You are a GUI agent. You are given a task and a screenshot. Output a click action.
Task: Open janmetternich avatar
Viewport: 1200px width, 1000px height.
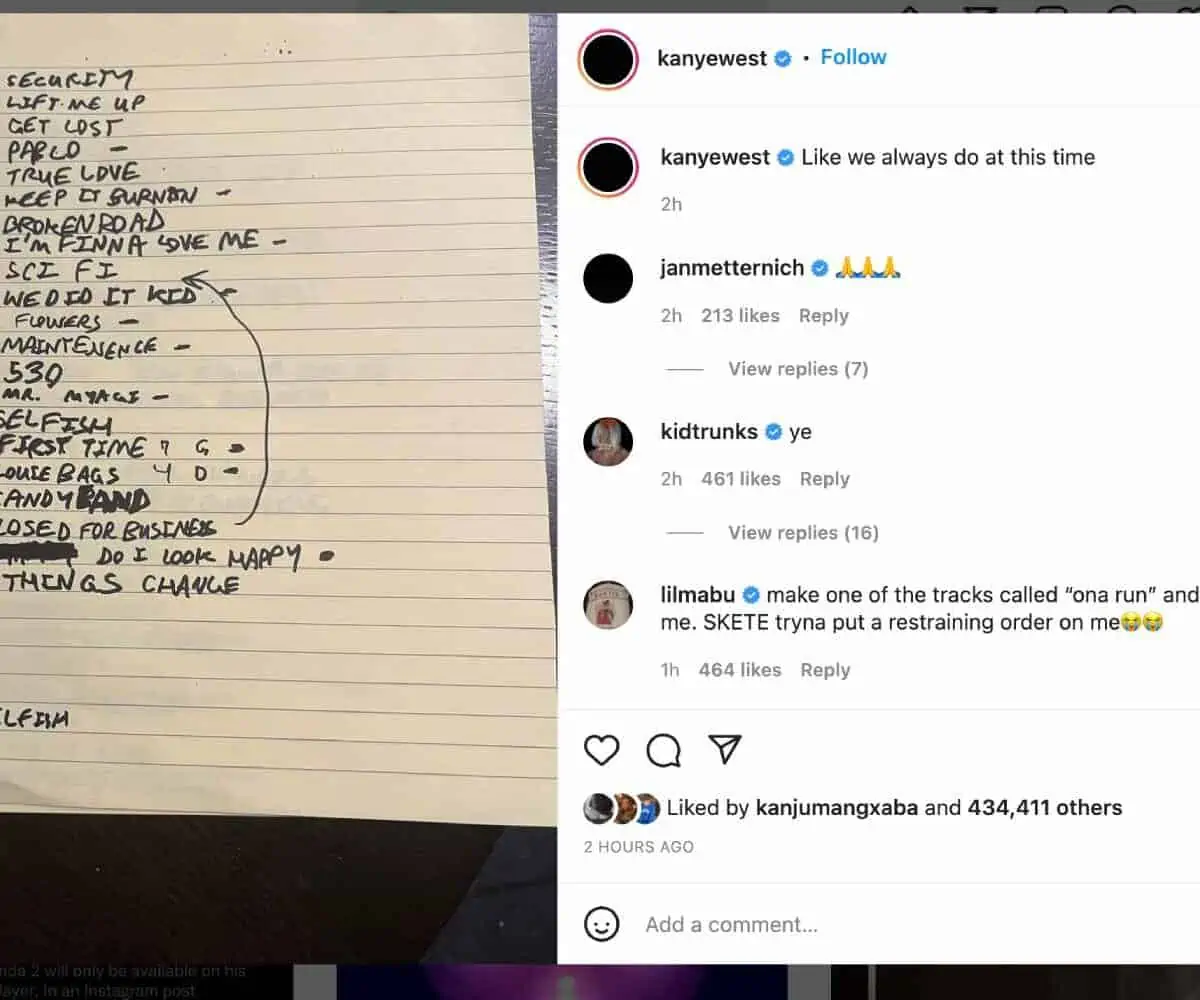[x=608, y=278]
